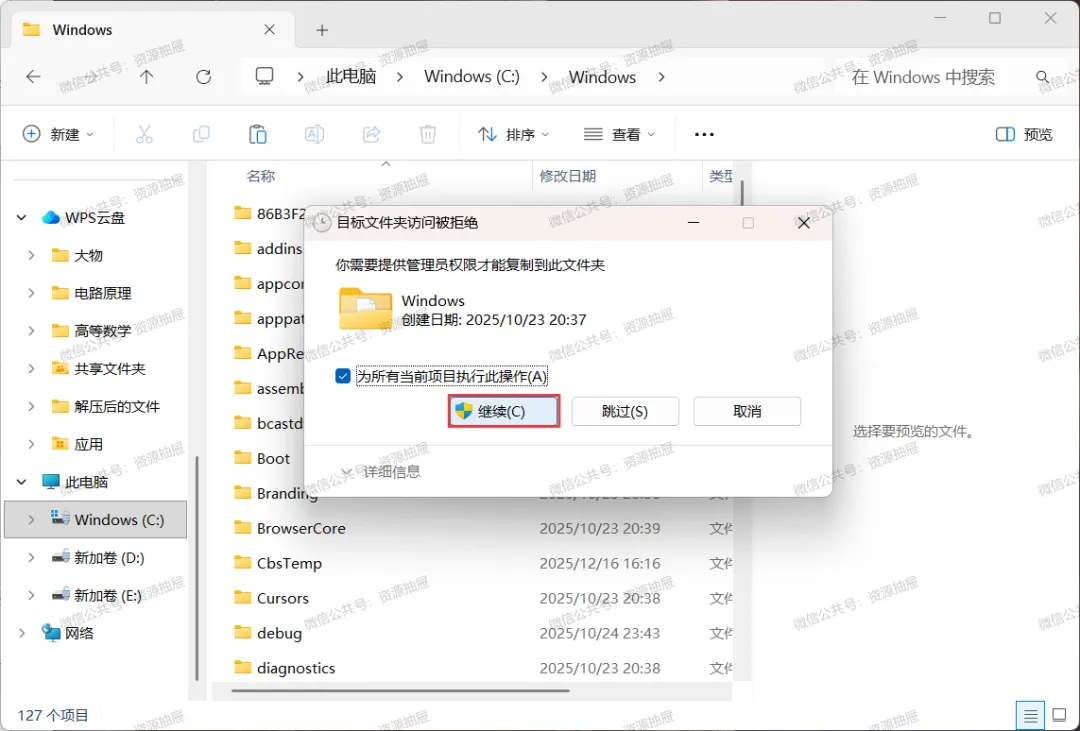Click the horizontal scrollbar of file list

pos(400,690)
